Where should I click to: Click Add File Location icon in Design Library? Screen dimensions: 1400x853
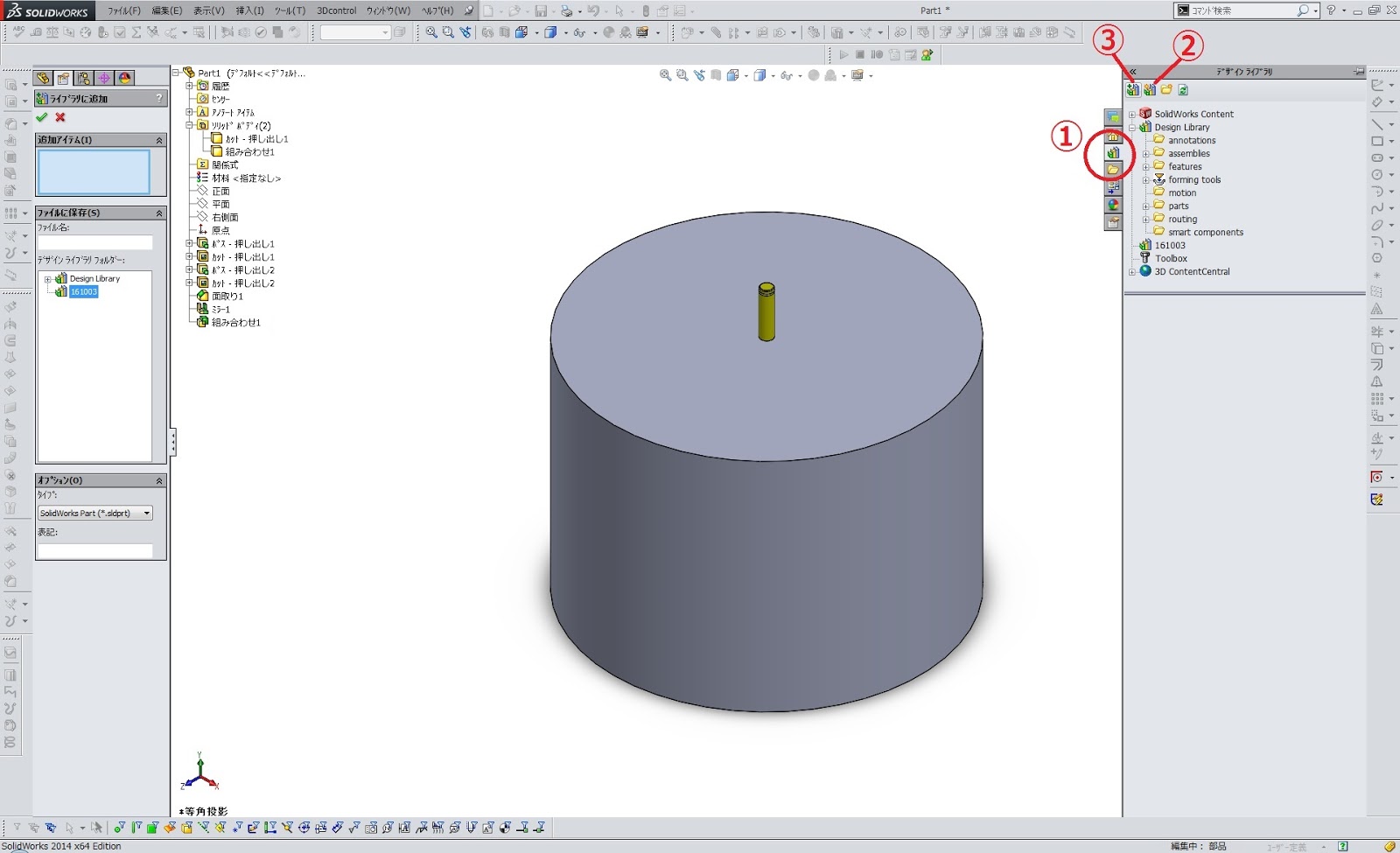pos(1150,89)
